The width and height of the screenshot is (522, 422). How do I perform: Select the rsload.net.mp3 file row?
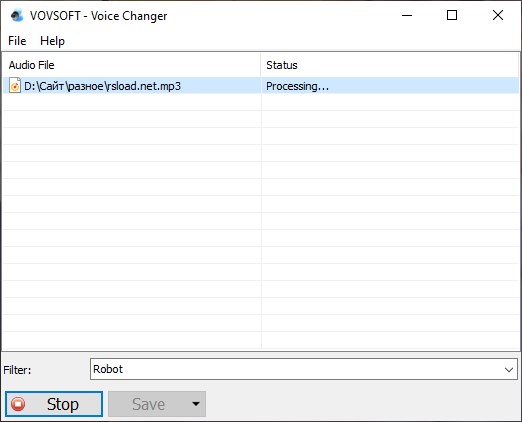pos(261,86)
